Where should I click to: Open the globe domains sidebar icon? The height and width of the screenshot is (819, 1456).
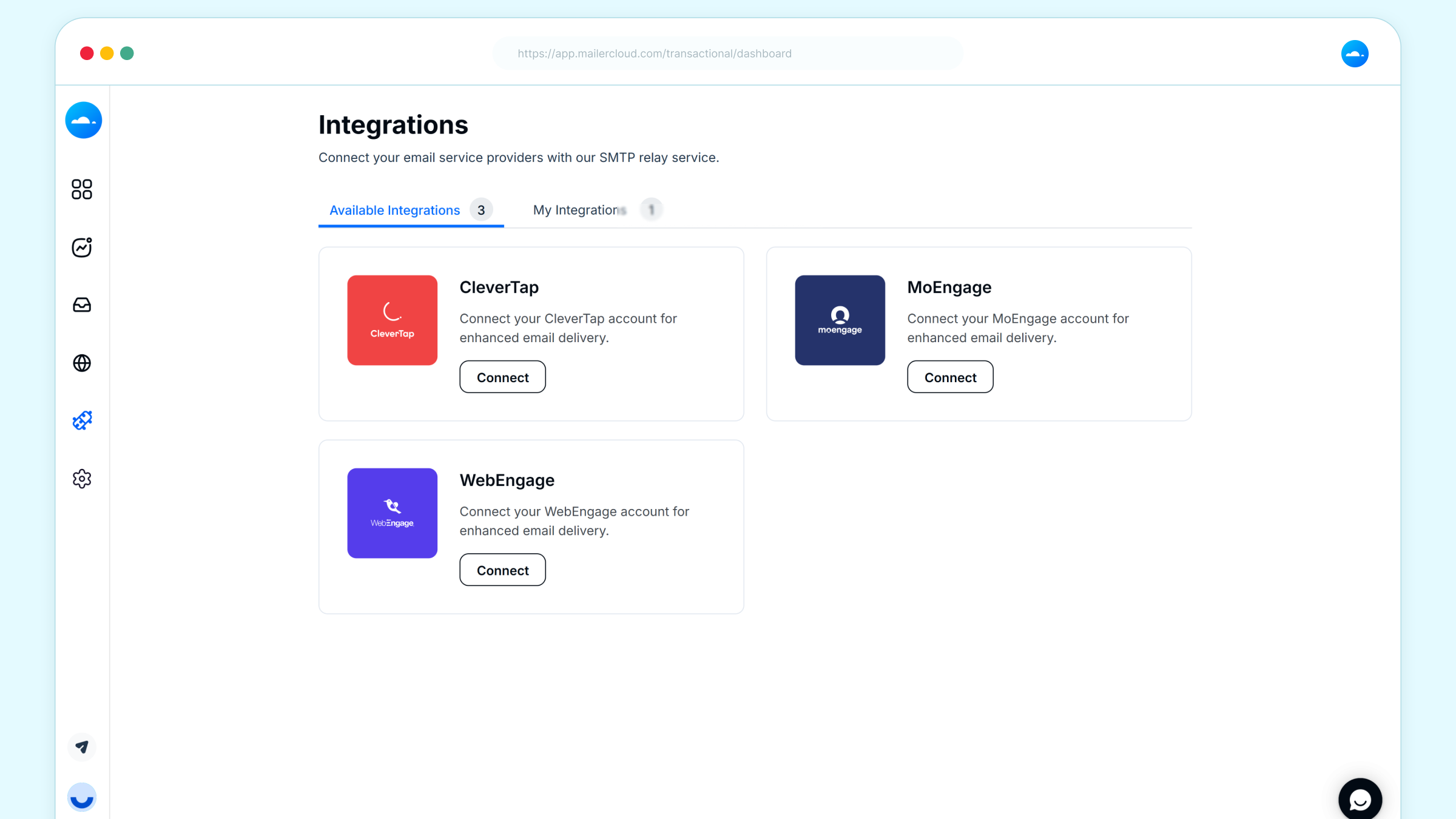pyautogui.click(x=82, y=363)
